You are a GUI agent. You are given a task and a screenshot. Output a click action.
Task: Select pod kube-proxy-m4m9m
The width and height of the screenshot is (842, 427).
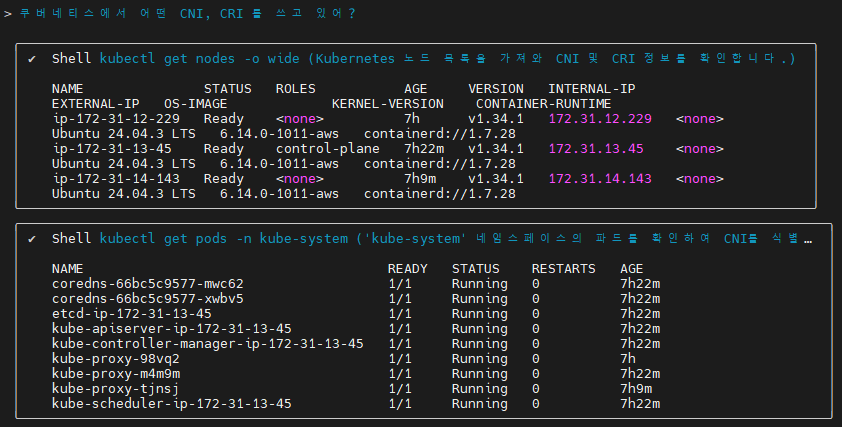coord(115,374)
